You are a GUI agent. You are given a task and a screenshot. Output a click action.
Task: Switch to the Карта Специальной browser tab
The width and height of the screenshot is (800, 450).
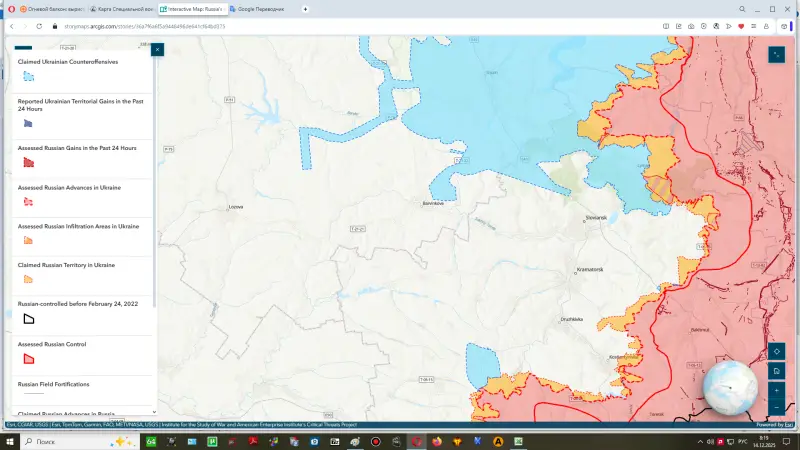coord(122,8)
